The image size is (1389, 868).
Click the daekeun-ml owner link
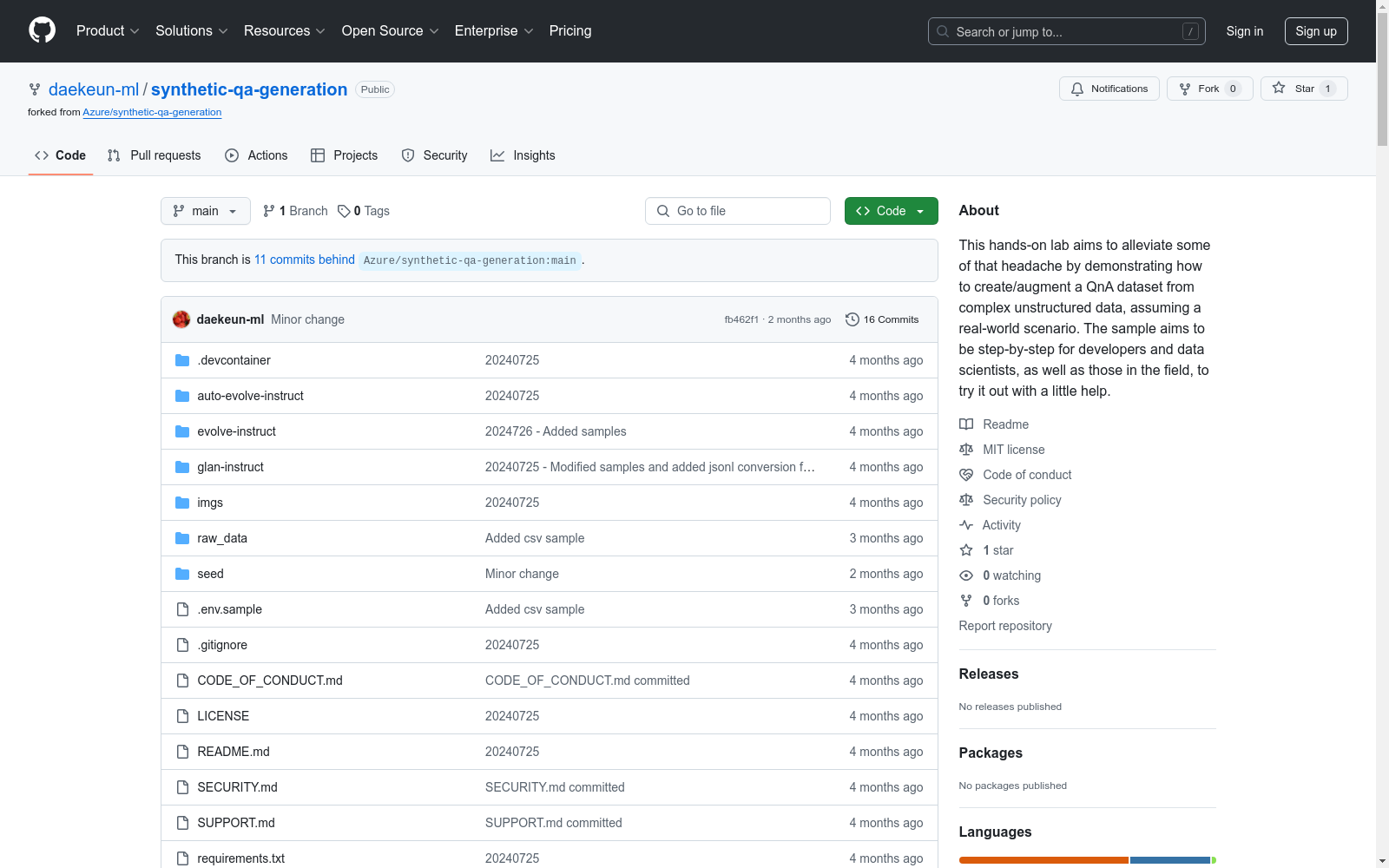[94, 89]
